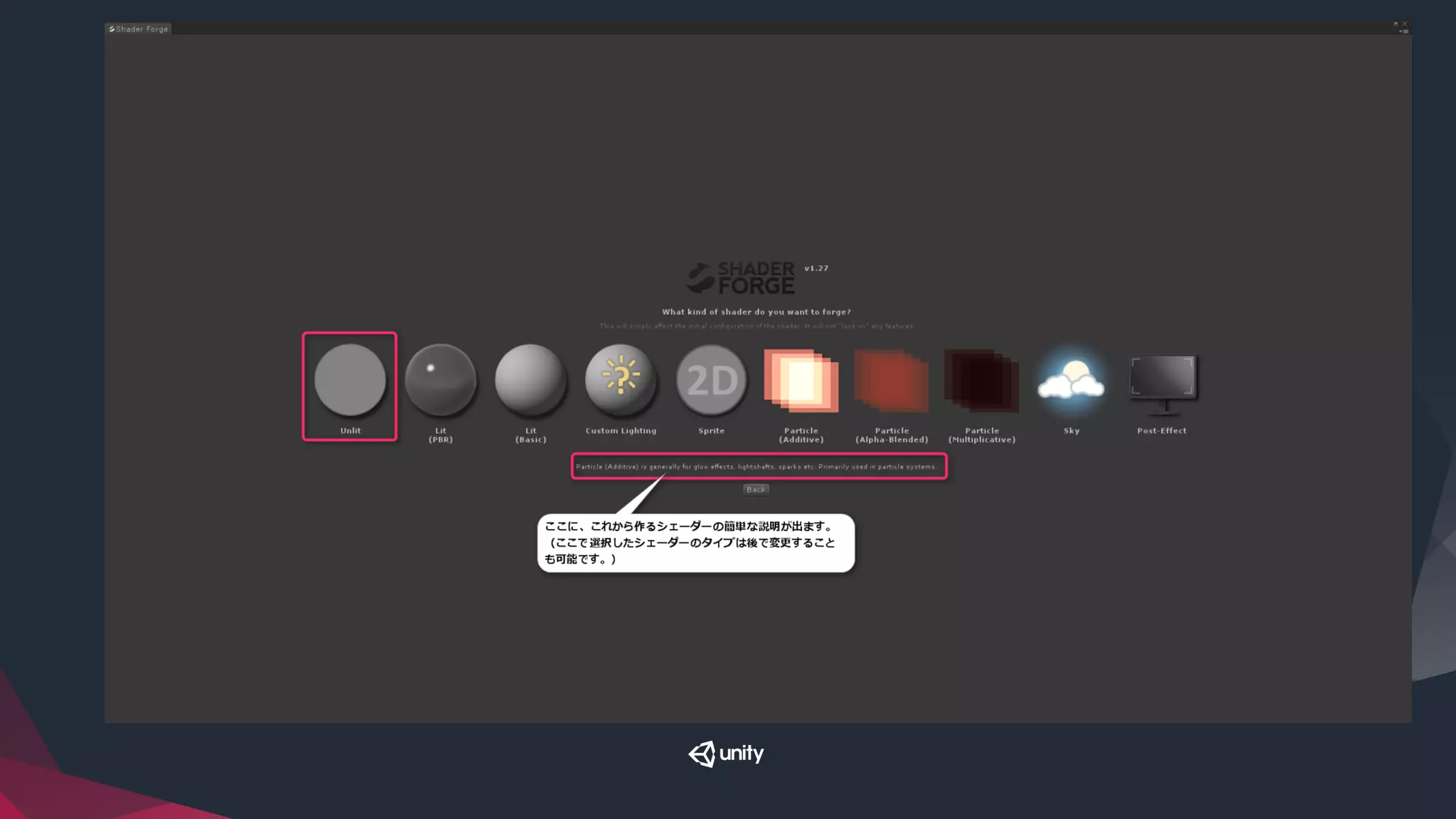Choose the Particle (Multiplicative) shader icon
Screen dimensions: 1456x819
[x=982, y=380]
